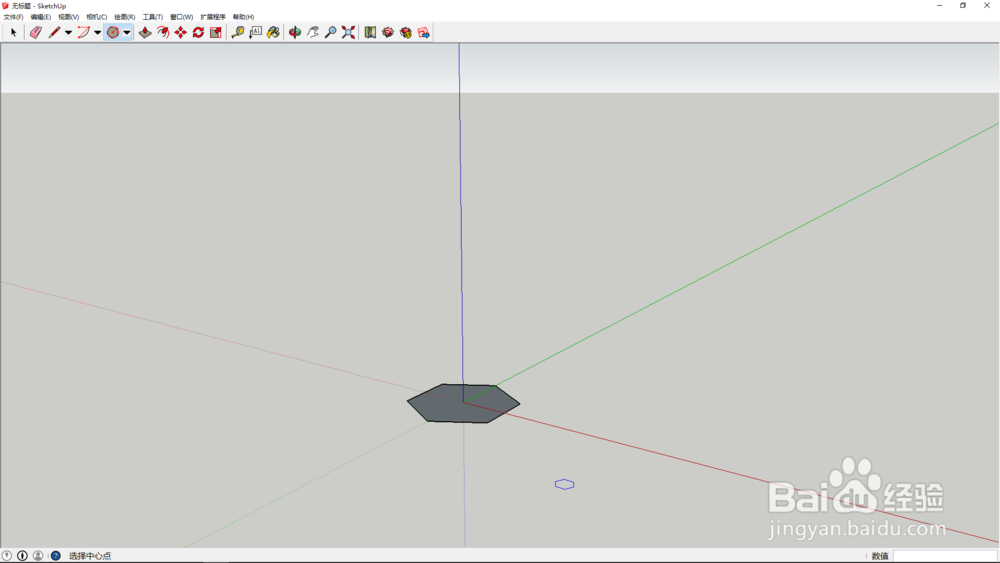Select the Arc tool
This screenshot has height=563, width=1000.
pos(84,33)
